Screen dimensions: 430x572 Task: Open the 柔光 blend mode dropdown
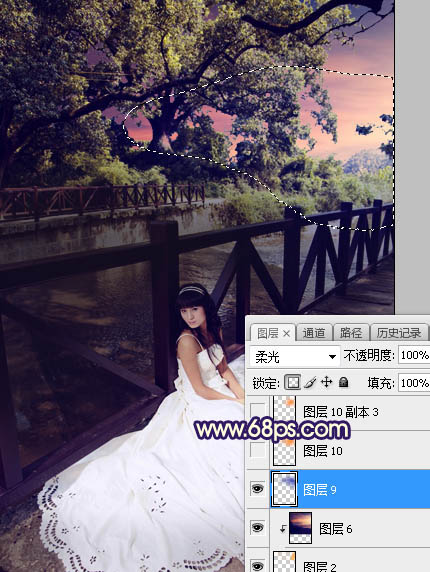click(295, 356)
